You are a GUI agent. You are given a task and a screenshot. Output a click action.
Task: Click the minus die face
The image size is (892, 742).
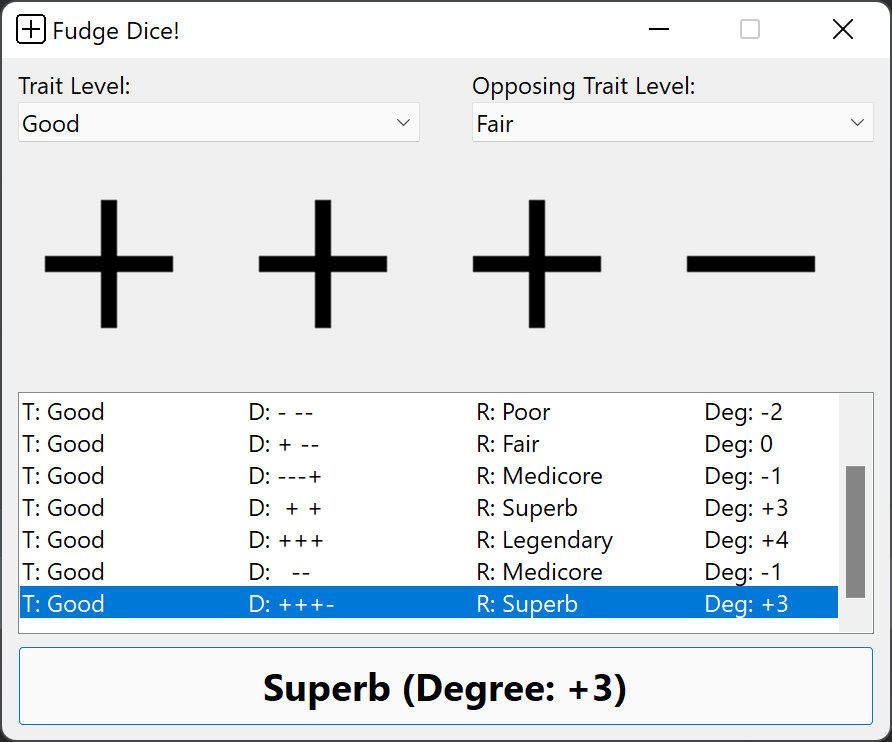[x=751, y=264]
